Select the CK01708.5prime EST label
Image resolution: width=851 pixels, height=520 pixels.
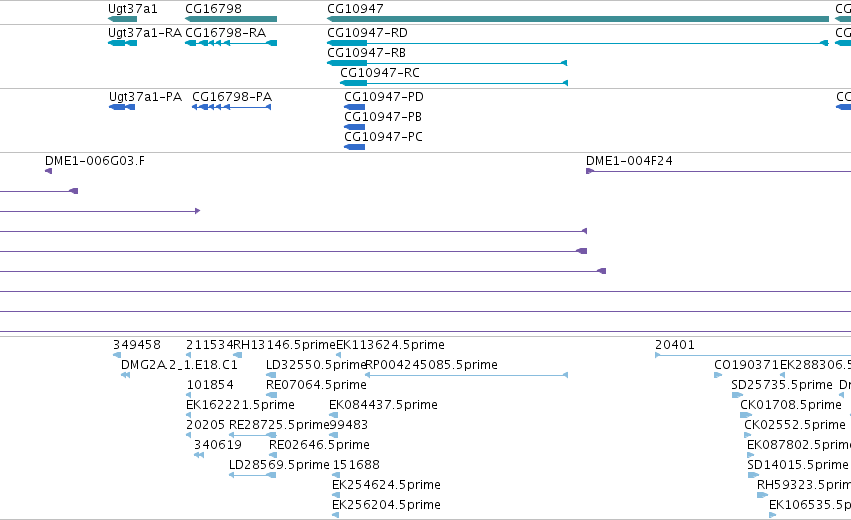click(791, 405)
